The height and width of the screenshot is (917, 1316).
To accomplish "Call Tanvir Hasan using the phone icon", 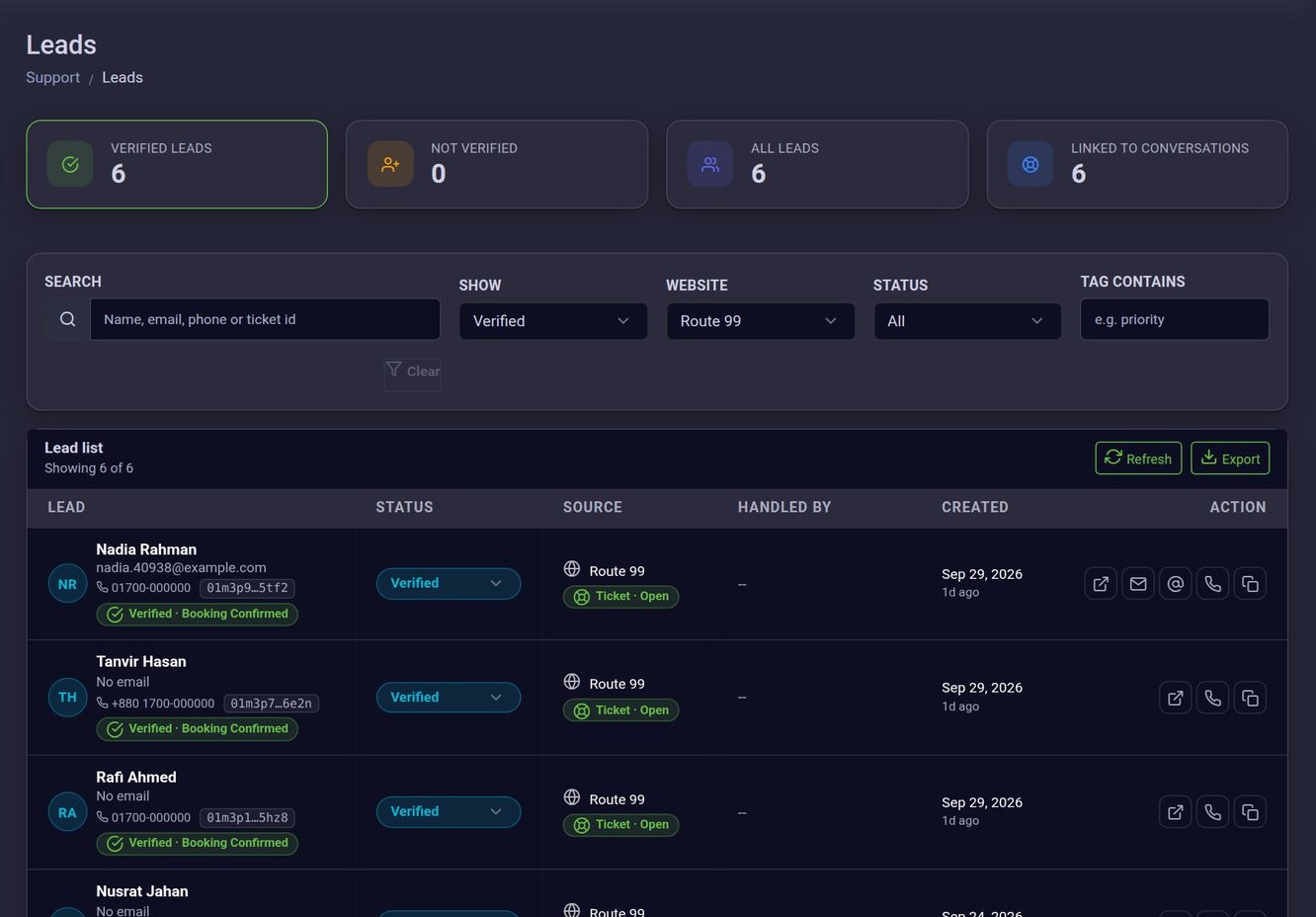I will pos(1213,698).
